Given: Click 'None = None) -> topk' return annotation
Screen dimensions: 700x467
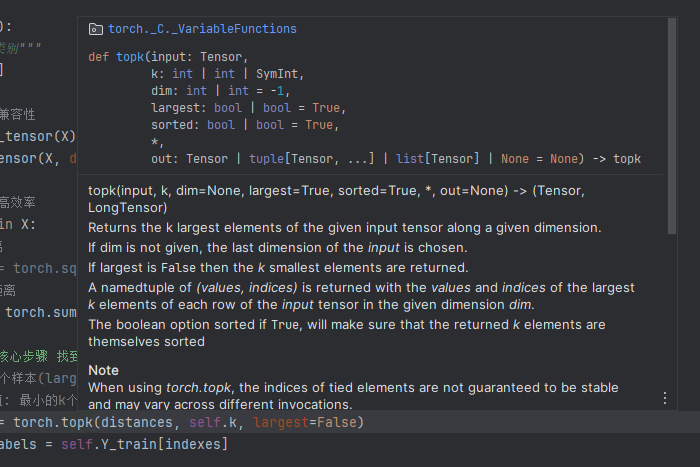Looking at the screenshot, I should (x=571, y=159).
